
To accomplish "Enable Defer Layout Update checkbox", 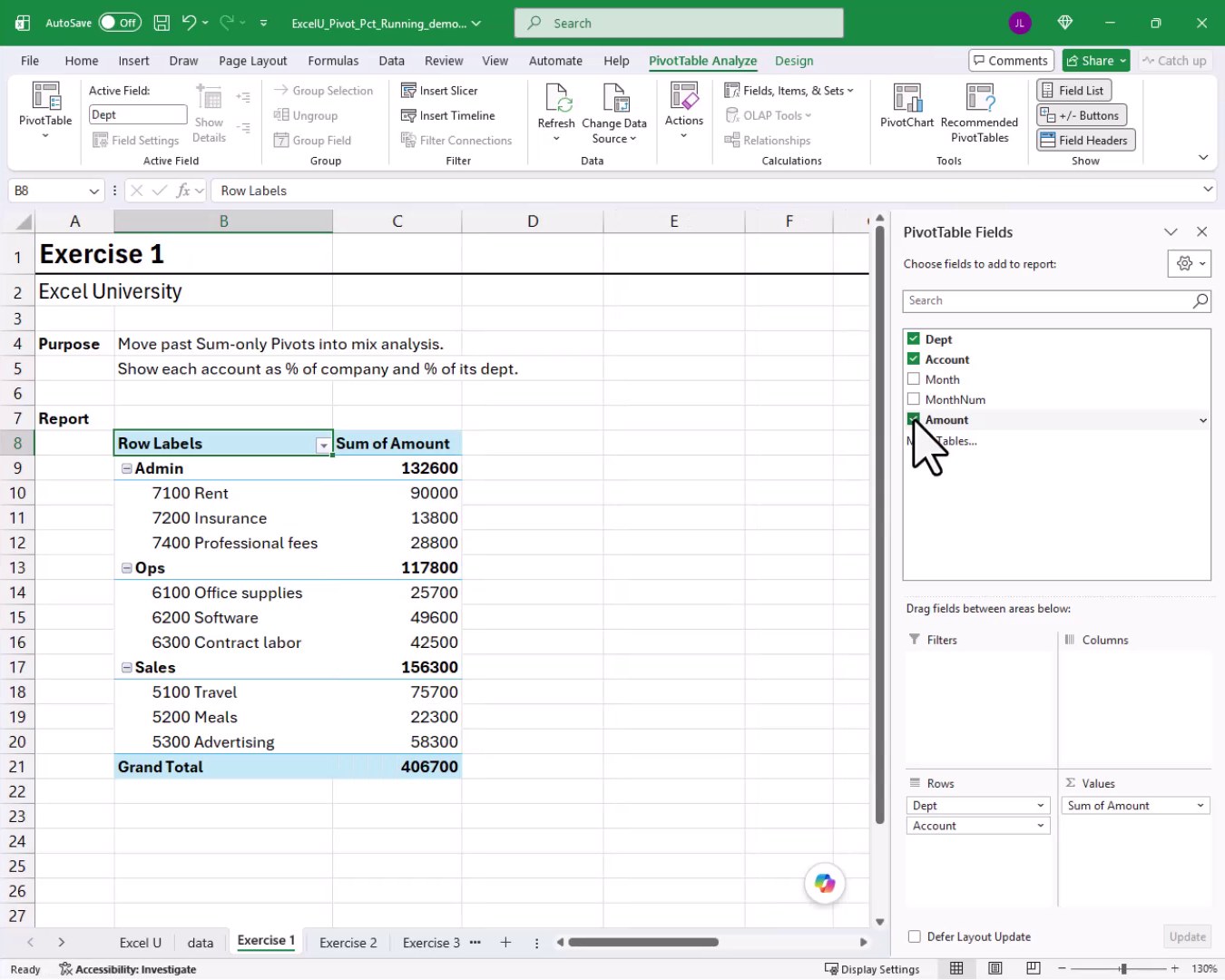I will click(x=915, y=936).
